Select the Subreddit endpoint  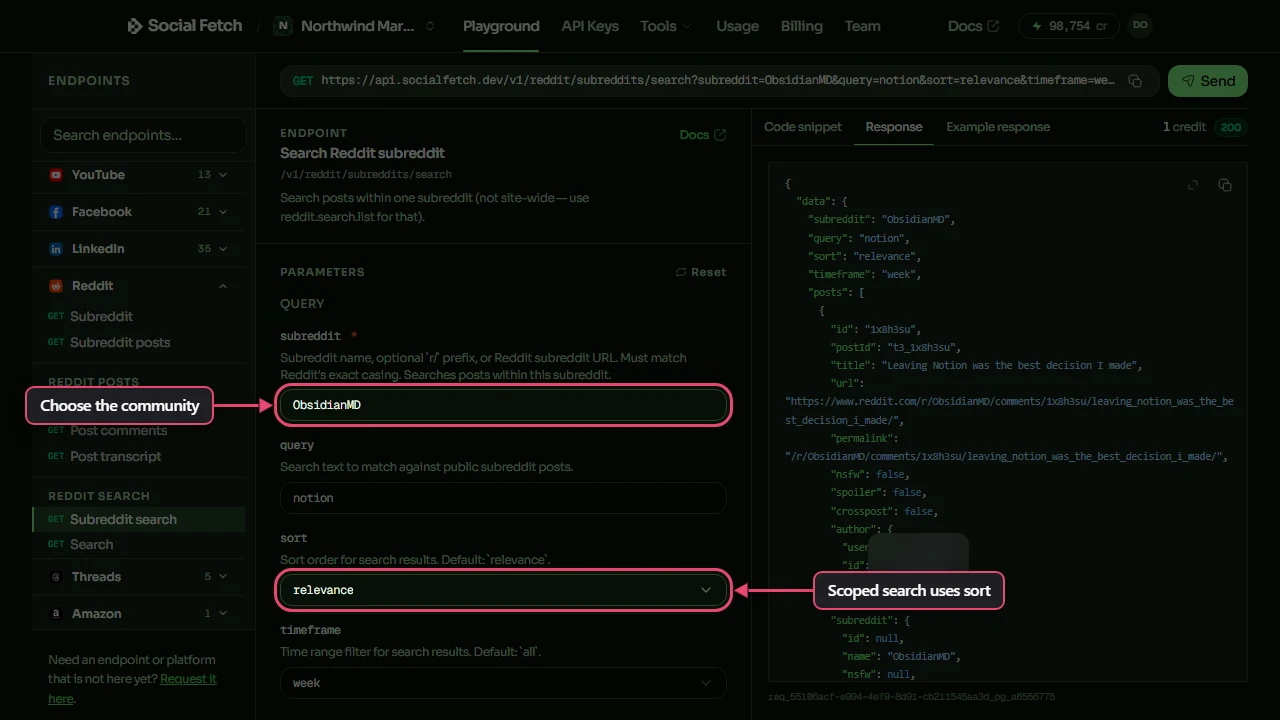(101, 316)
